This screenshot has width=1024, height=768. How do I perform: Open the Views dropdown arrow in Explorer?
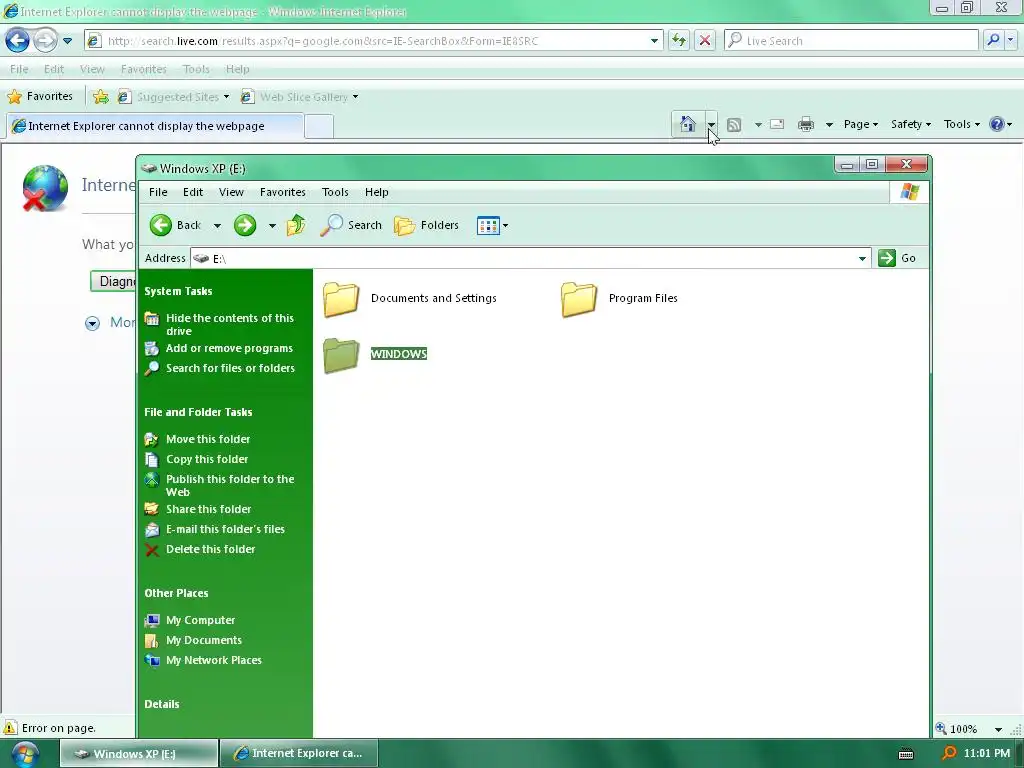(505, 226)
